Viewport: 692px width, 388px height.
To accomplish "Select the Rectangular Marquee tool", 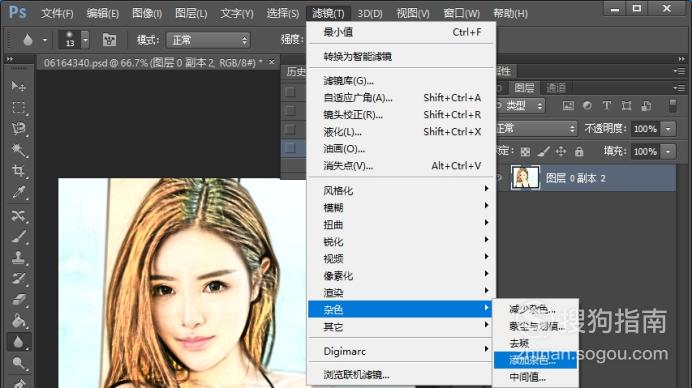I will tap(18, 107).
